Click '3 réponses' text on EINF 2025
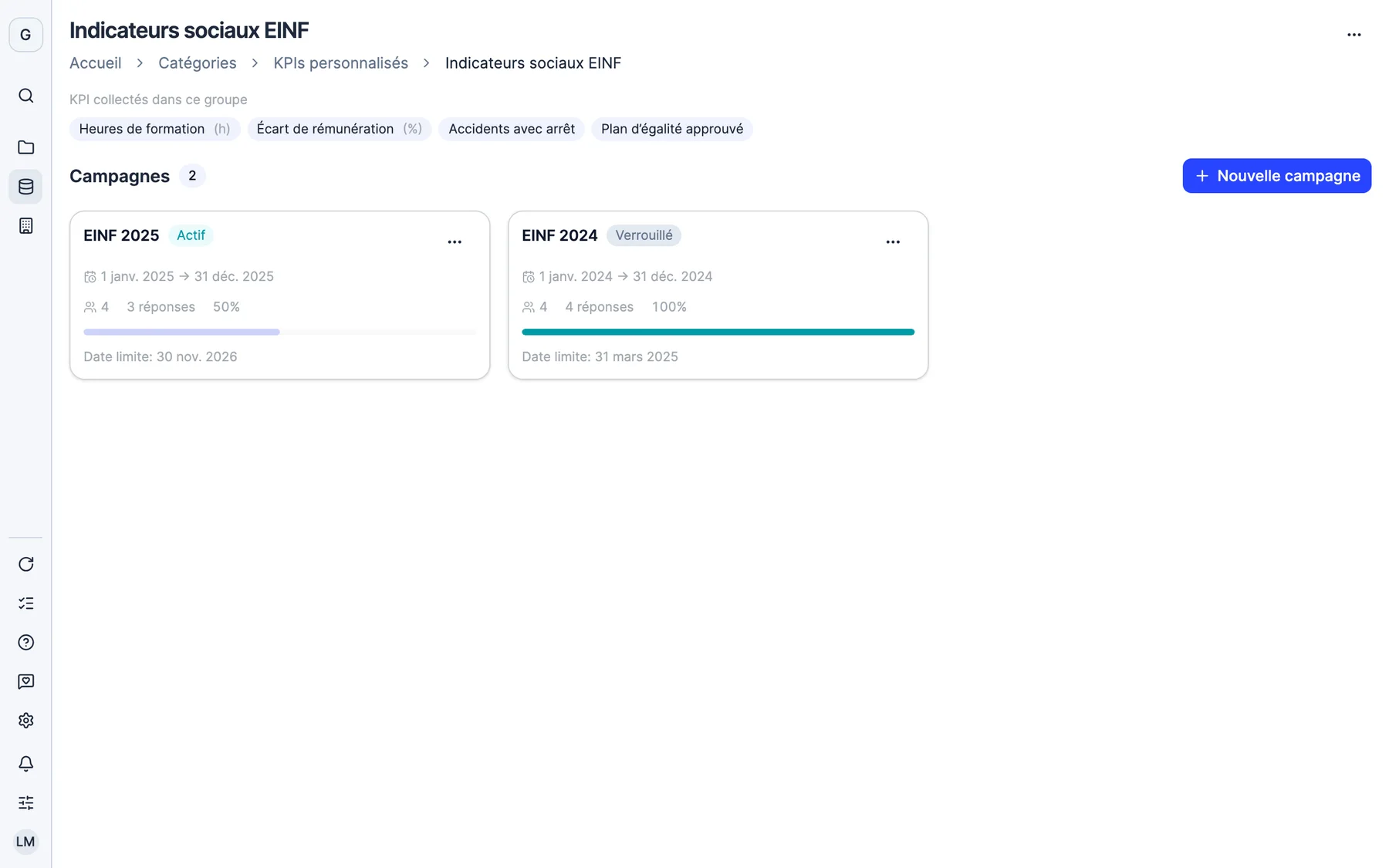Image resolution: width=1389 pixels, height=868 pixels. (x=161, y=307)
